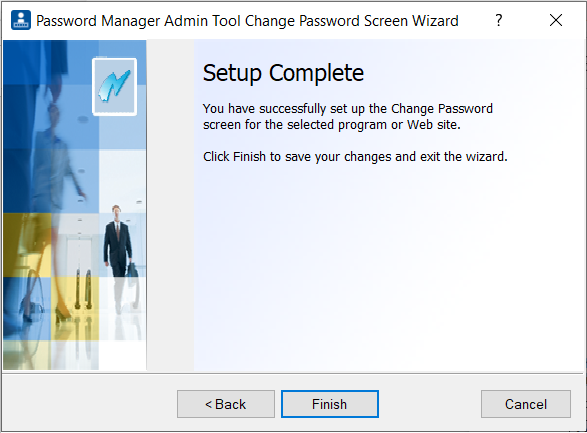Click the high heel shoes in the banner image
The image size is (587, 433).
coord(62,316)
